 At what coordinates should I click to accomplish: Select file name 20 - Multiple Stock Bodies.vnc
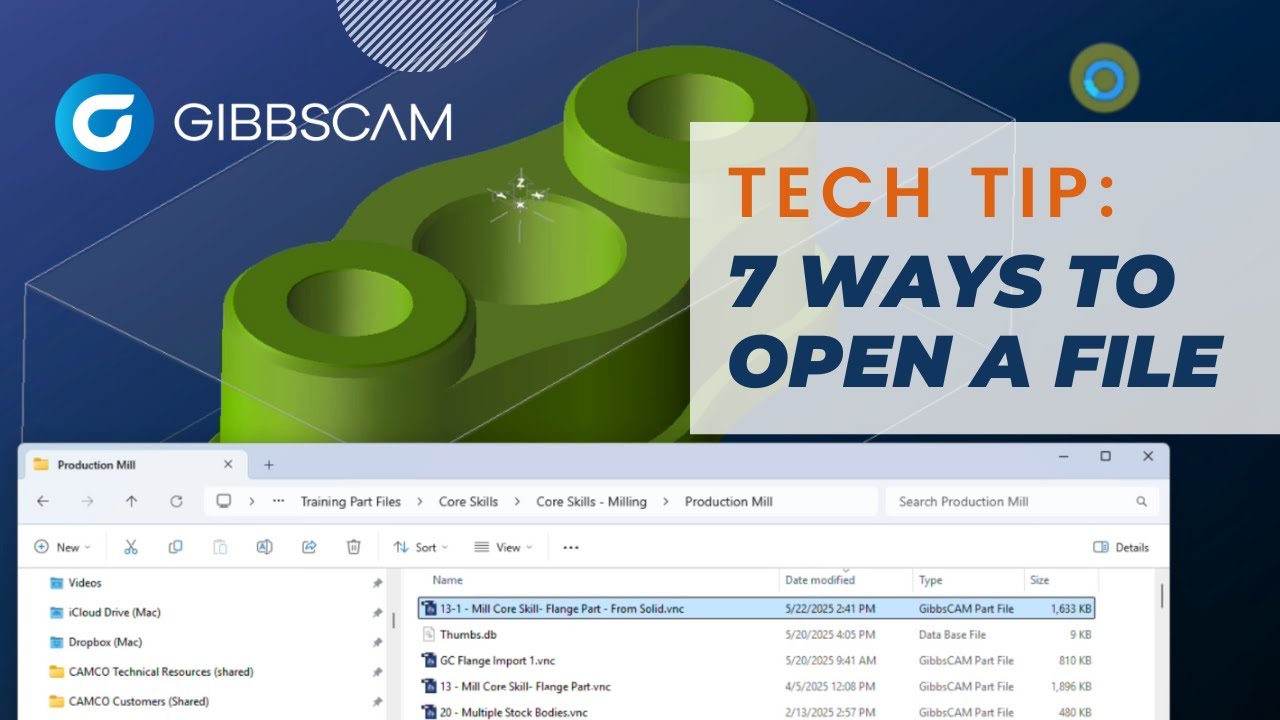[x=514, y=712]
